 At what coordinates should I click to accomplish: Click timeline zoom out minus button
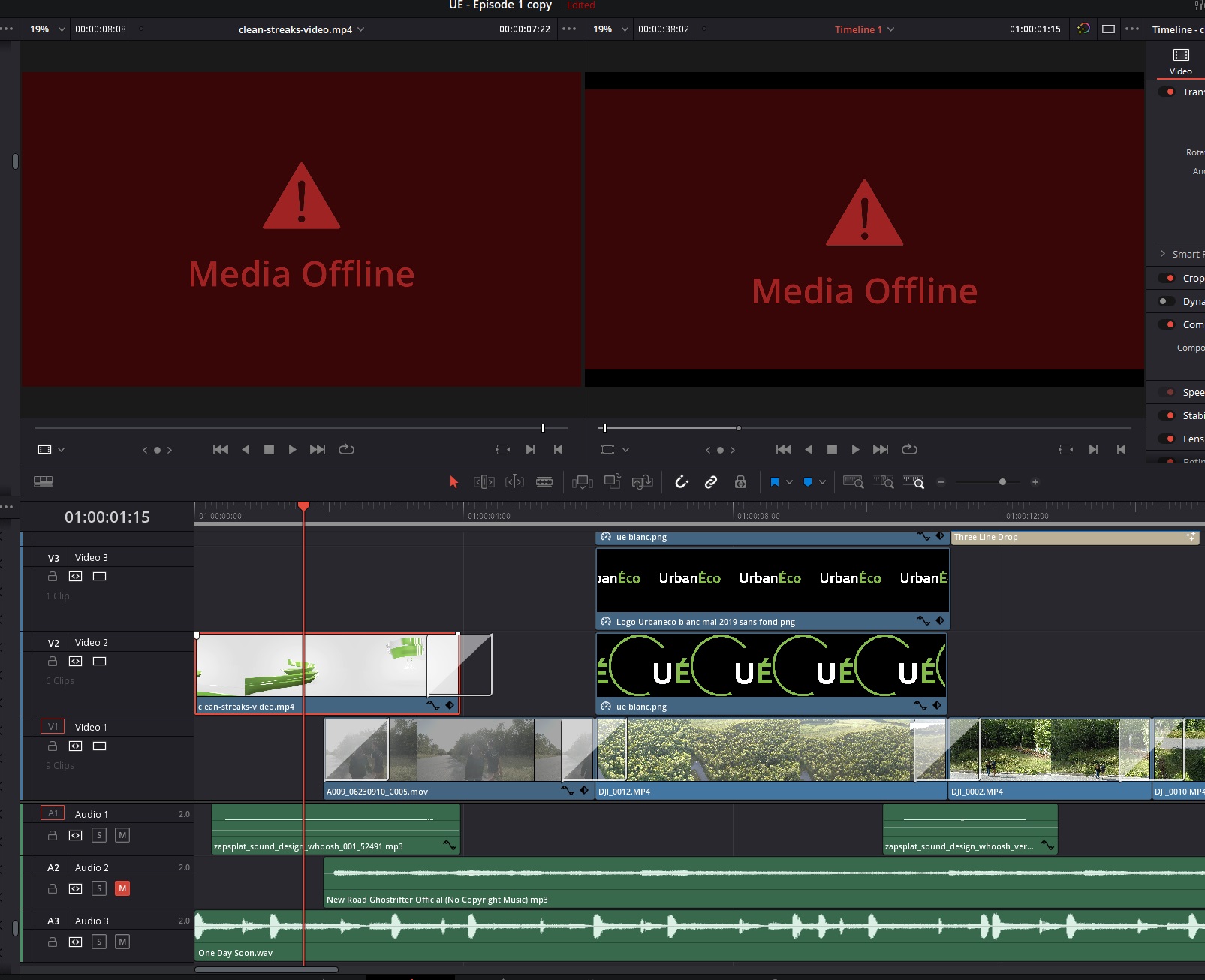click(x=941, y=482)
